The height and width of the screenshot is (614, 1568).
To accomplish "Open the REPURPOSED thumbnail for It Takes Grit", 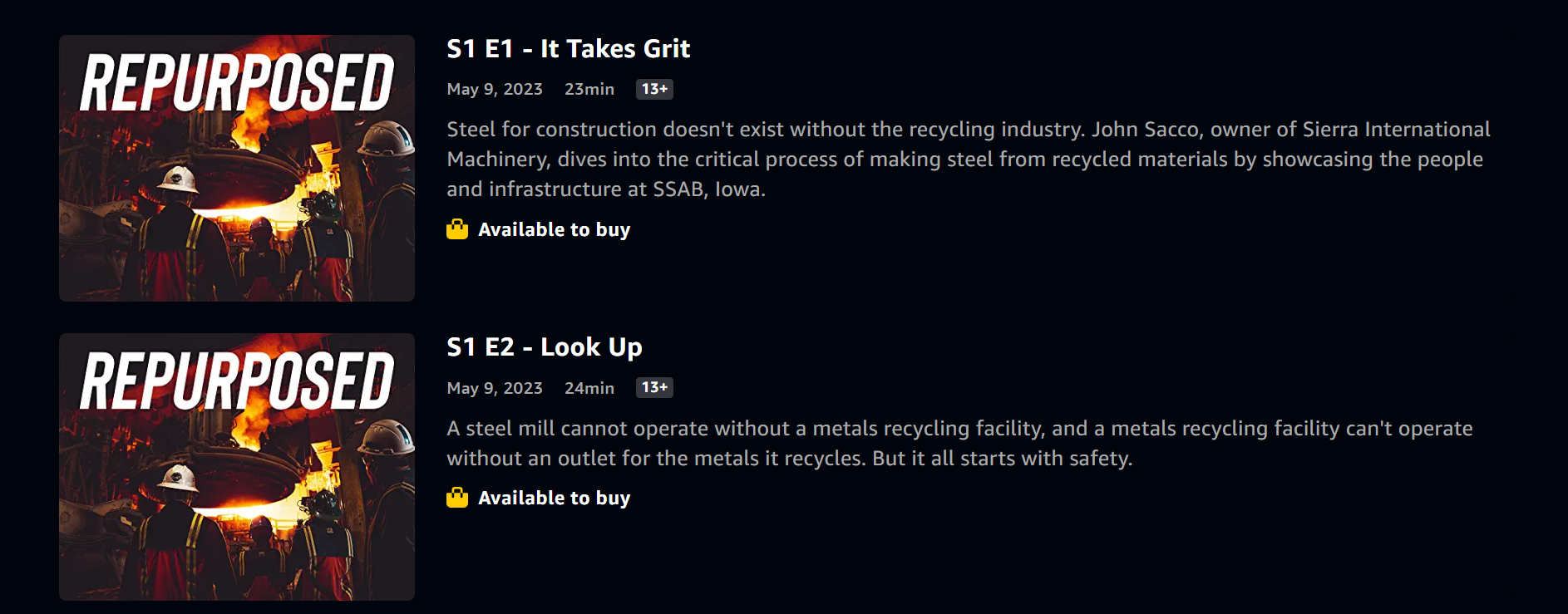I will click(236, 166).
